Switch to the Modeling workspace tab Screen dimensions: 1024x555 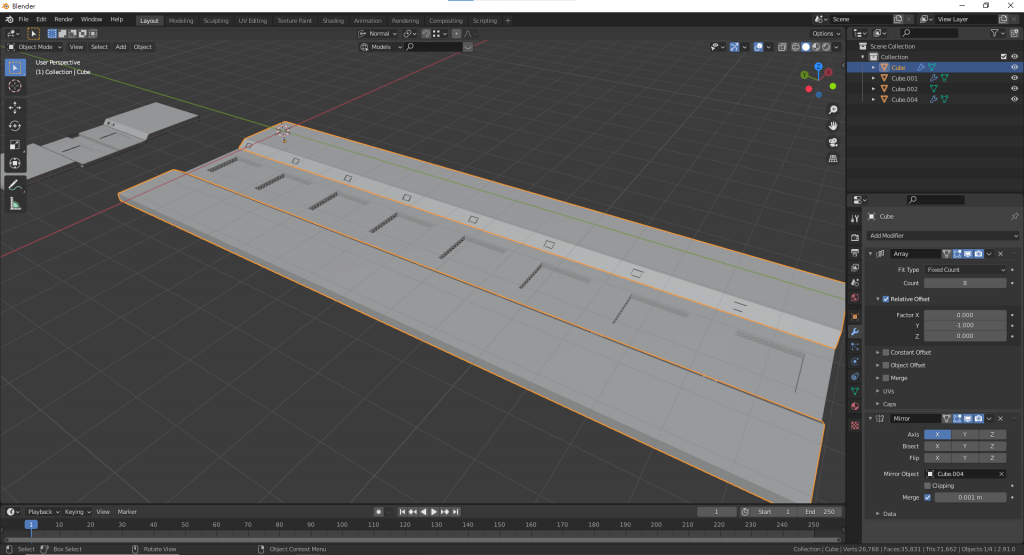click(x=181, y=21)
